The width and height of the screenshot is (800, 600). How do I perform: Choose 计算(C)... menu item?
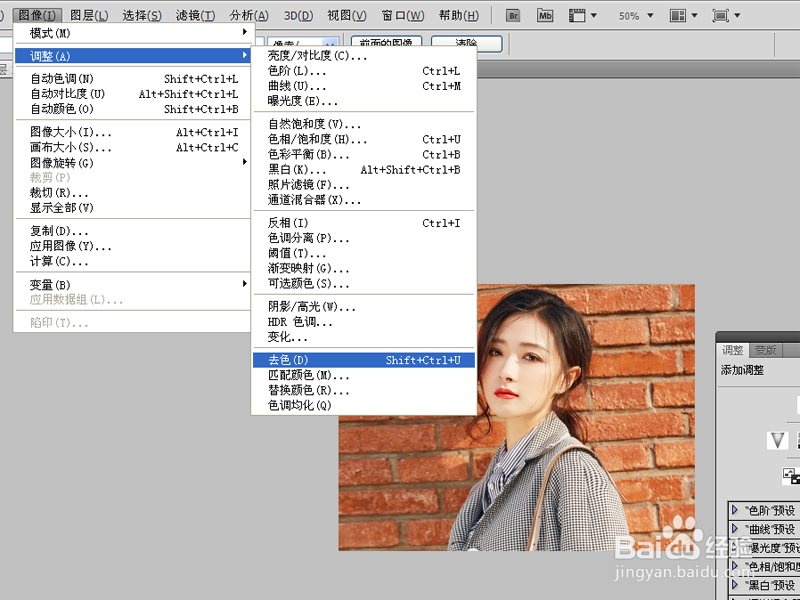coord(132,262)
